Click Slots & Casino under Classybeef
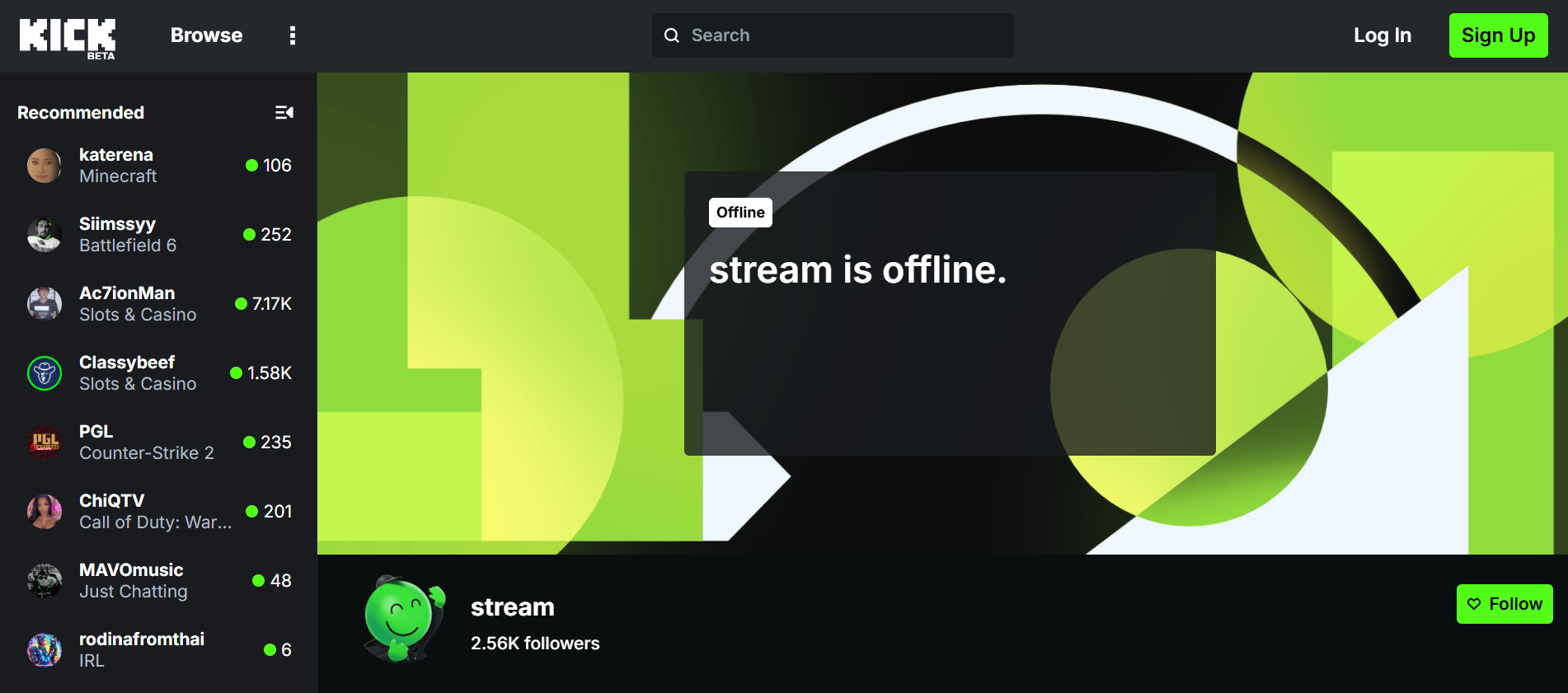Viewport: 1568px width, 693px height. (x=138, y=384)
